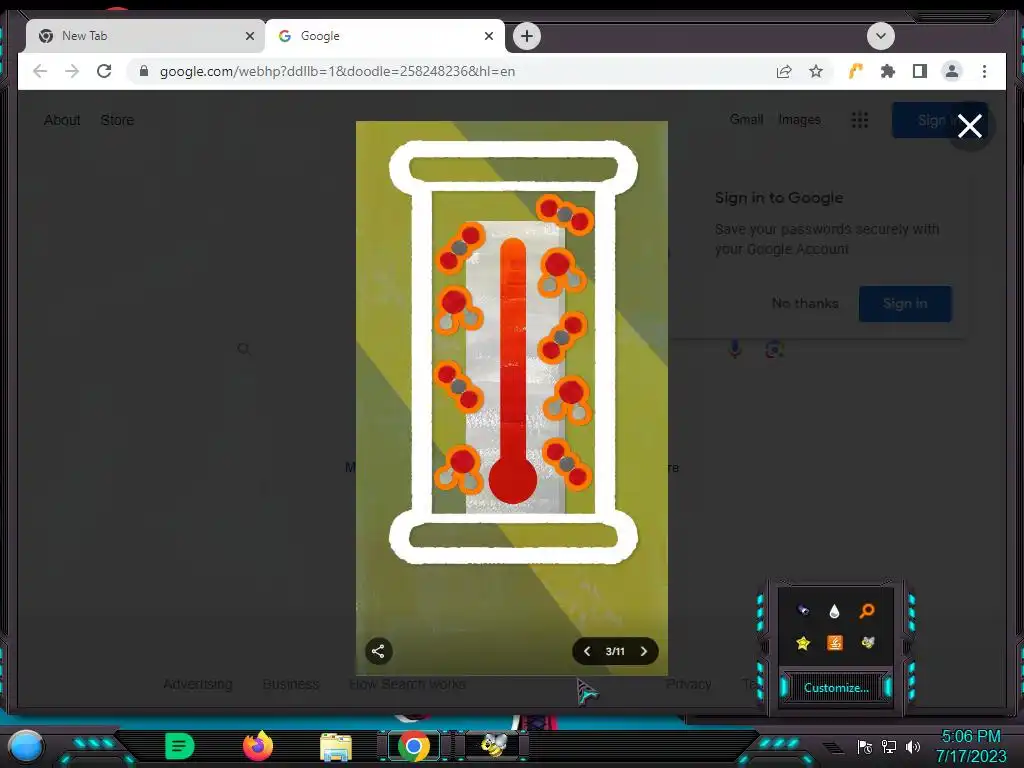The image size is (1024, 768).
Task: Show hidden tray icons arrow
Action: 833,748
